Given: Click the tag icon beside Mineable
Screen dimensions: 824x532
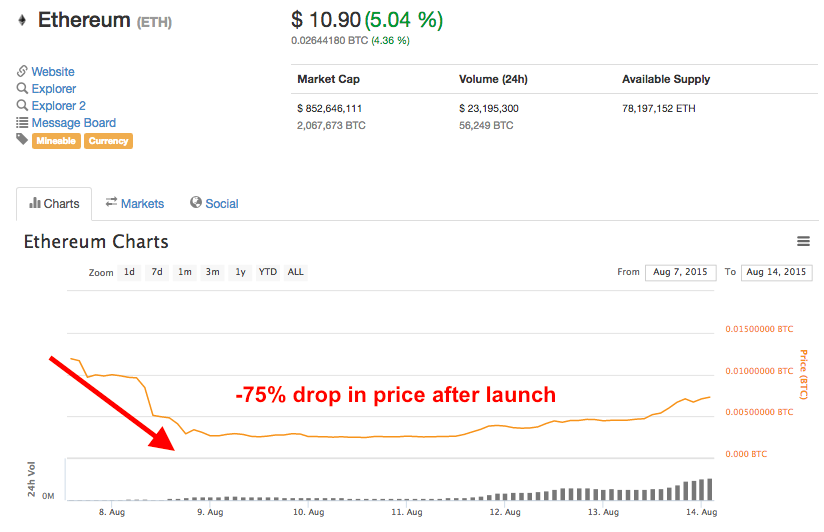Looking at the screenshot, I should 22,139.
